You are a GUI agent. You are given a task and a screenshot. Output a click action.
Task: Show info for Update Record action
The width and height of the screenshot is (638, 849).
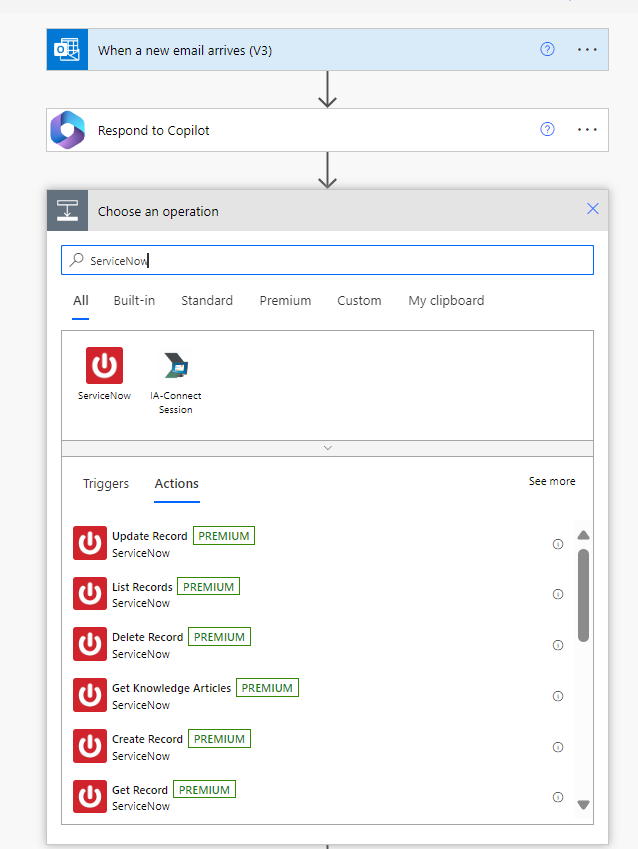point(558,544)
